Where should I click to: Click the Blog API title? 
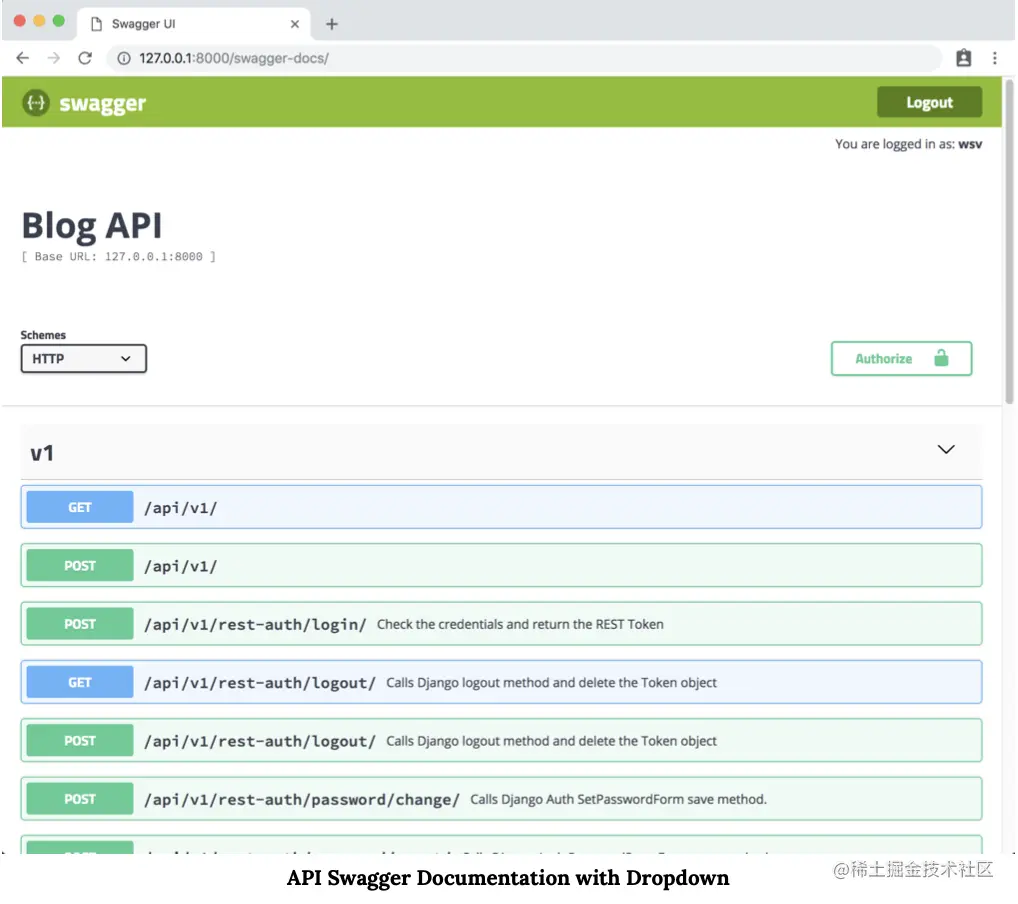click(x=92, y=226)
